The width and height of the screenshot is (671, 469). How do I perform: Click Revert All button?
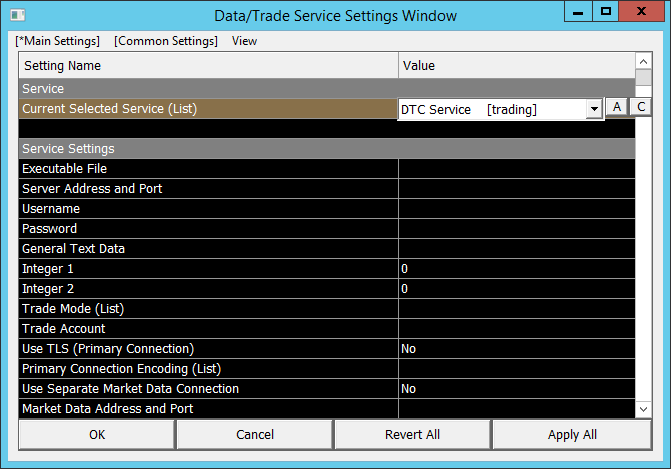tap(412, 435)
